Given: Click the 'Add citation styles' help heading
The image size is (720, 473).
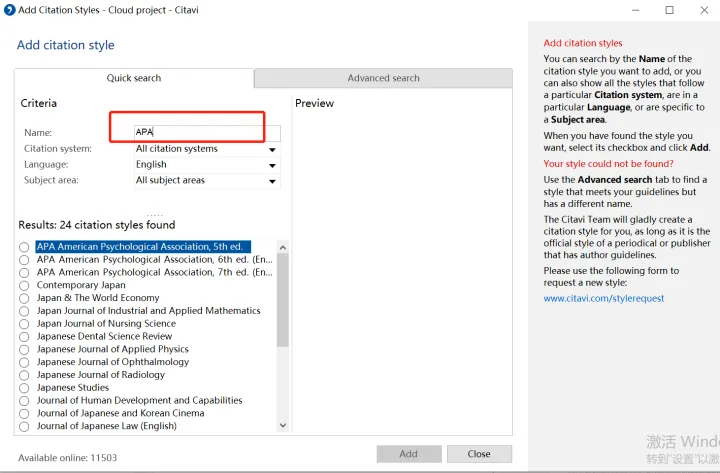Looking at the screenshot, I should (583, 43).
